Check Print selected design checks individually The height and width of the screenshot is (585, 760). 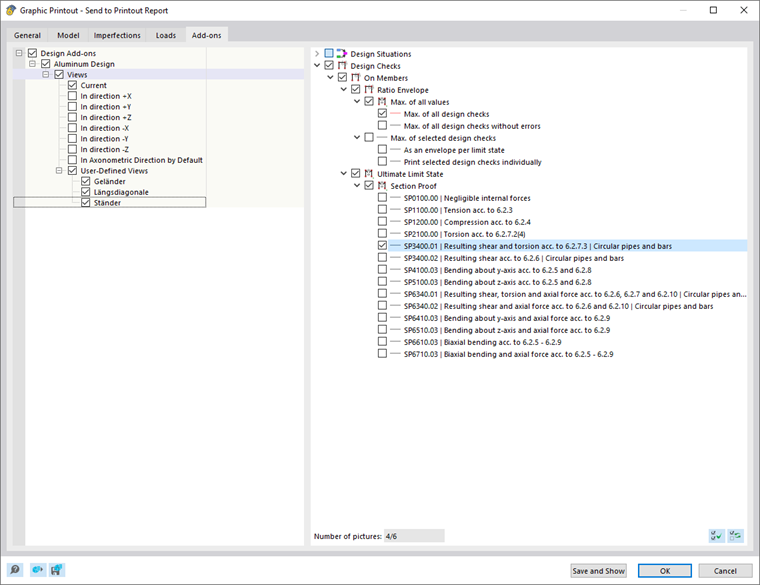click(382, 161)
